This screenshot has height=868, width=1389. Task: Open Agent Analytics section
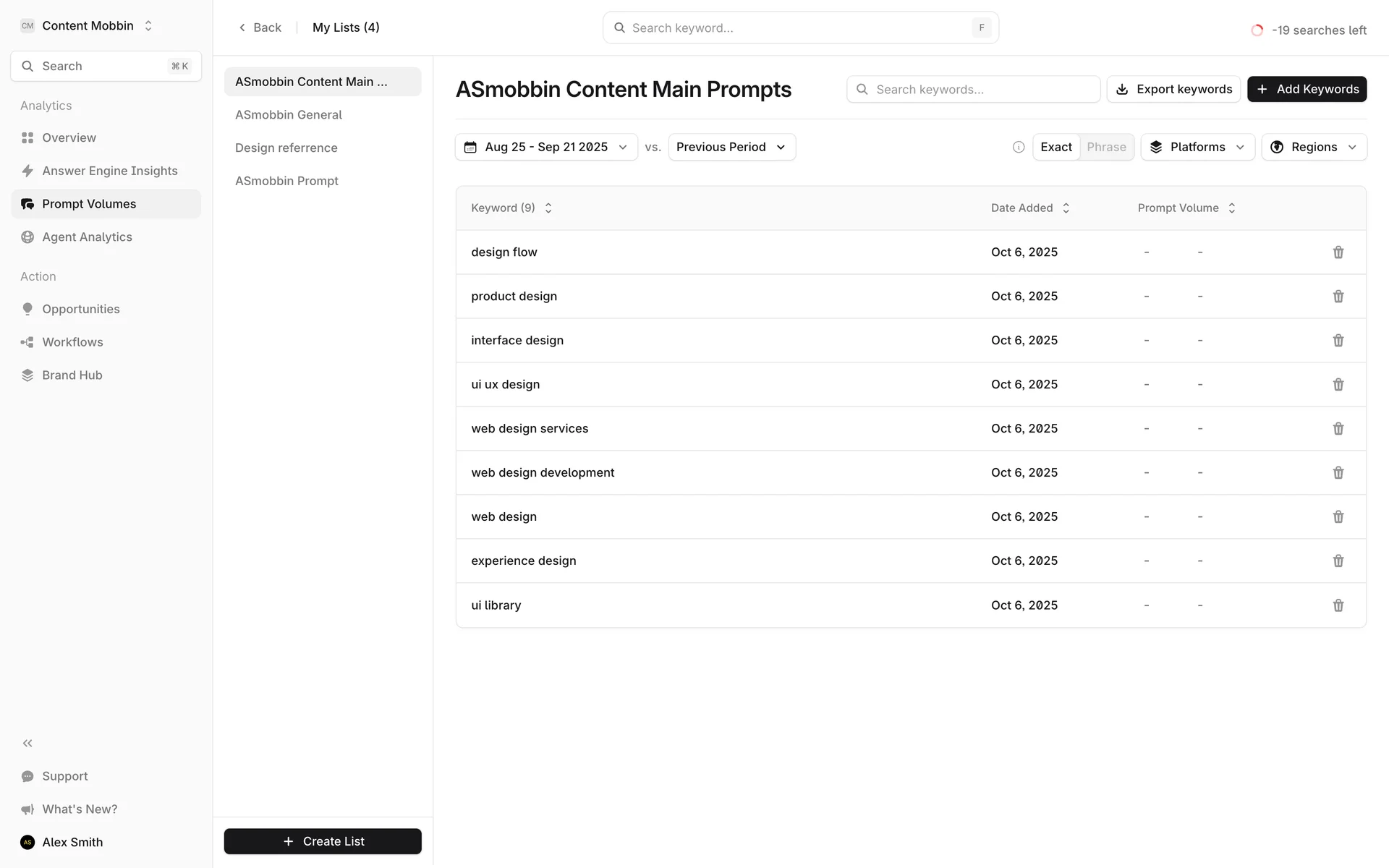pyautogui.click(x=87, y=237)
